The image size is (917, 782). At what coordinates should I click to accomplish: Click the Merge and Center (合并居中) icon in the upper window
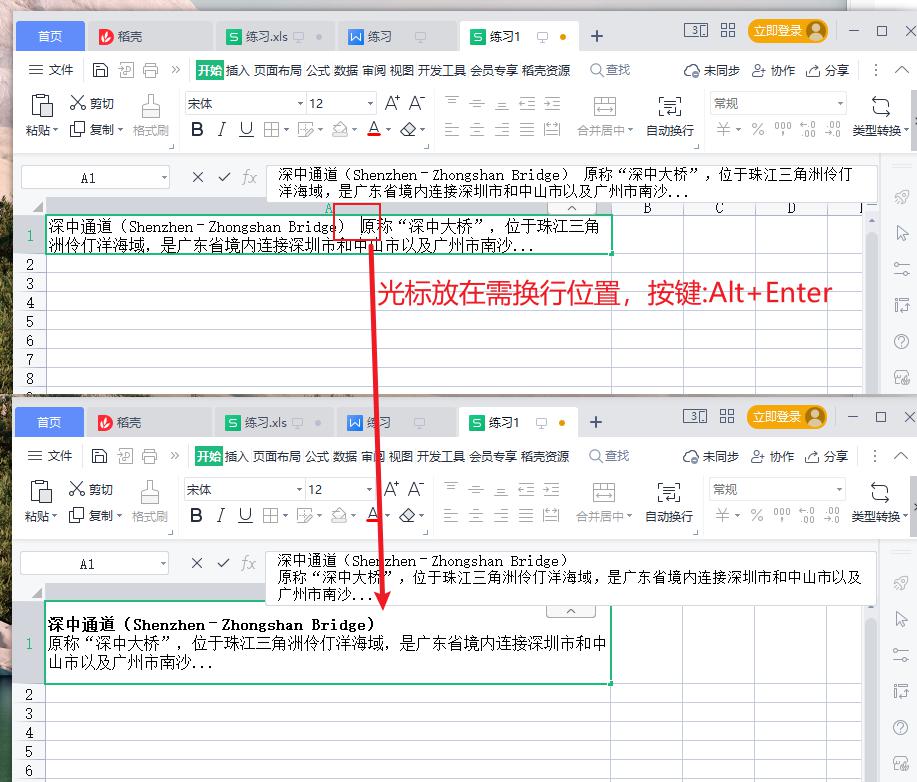click(605, 107)
